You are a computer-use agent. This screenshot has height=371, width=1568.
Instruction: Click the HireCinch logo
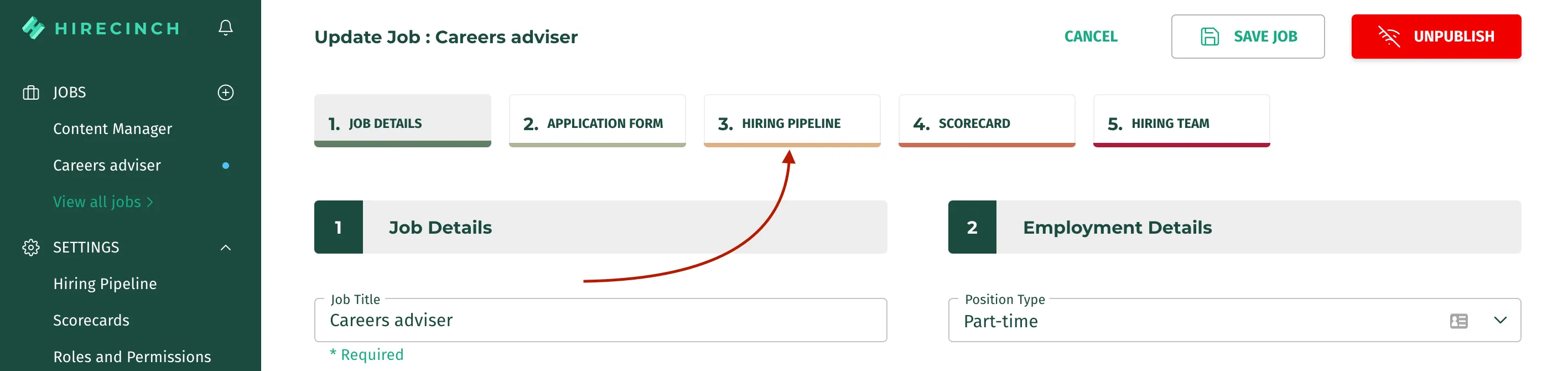[x=101, y=28]
